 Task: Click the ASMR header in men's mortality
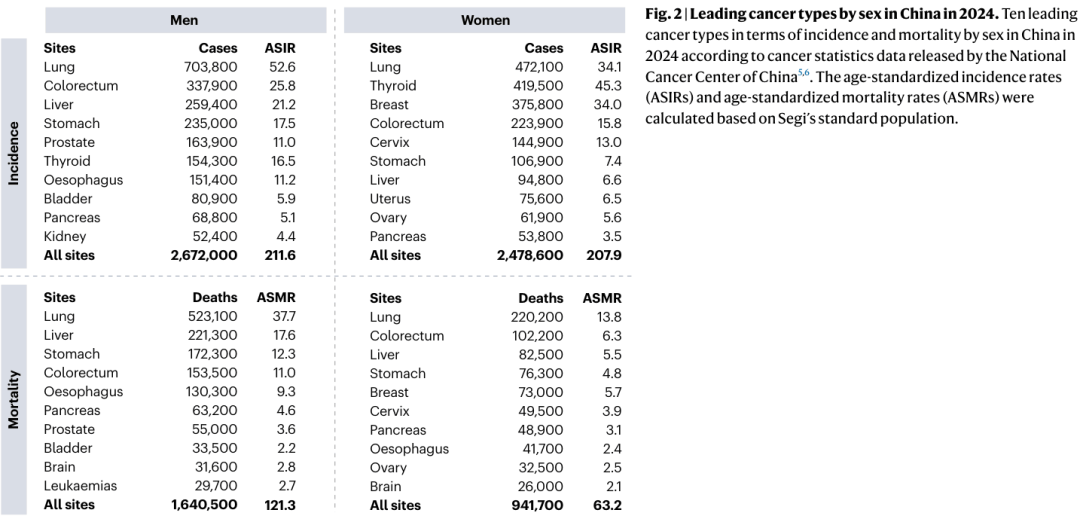pos(276,298)
